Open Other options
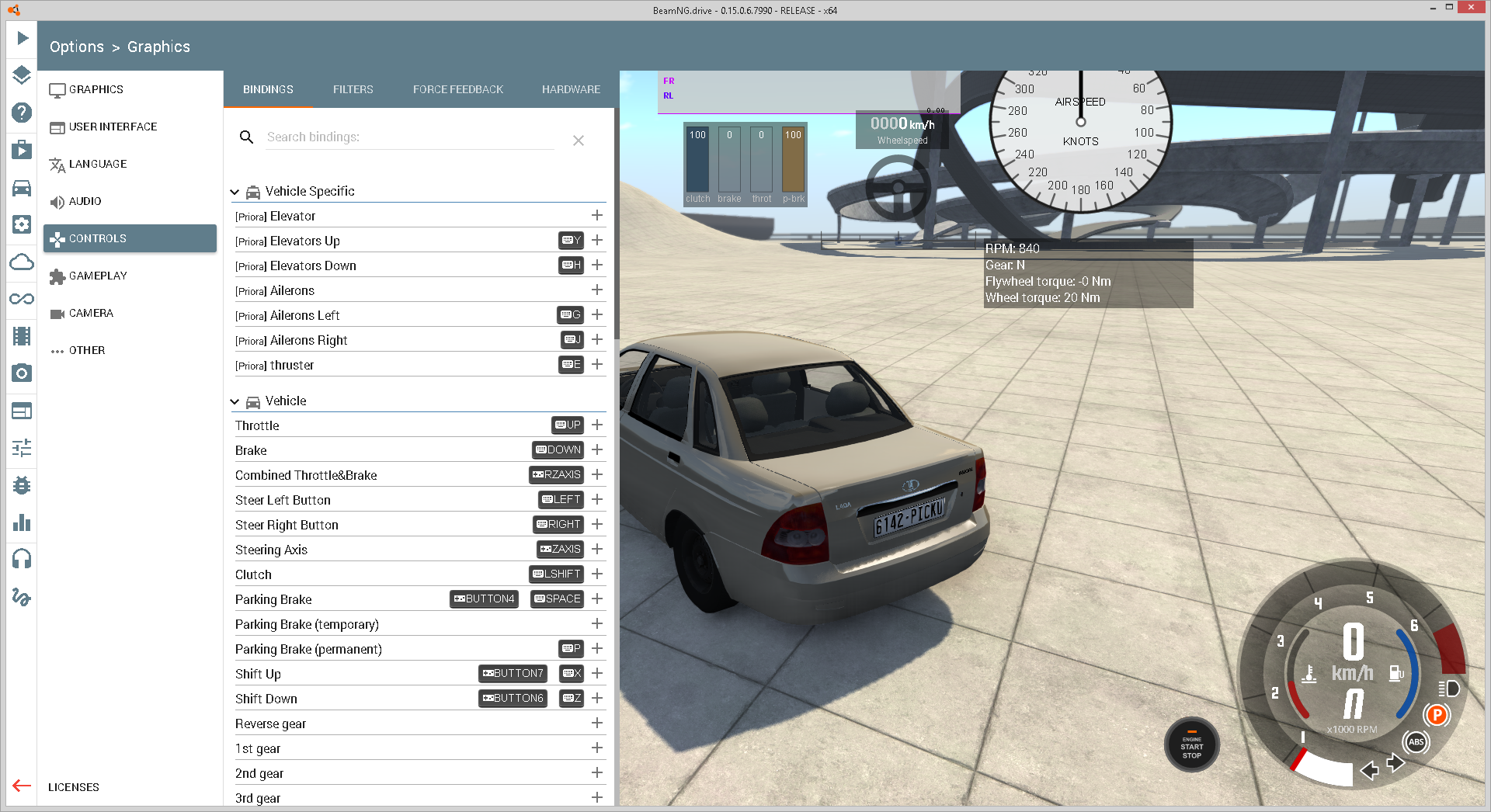1491x812 pixels. click(130, 350)
